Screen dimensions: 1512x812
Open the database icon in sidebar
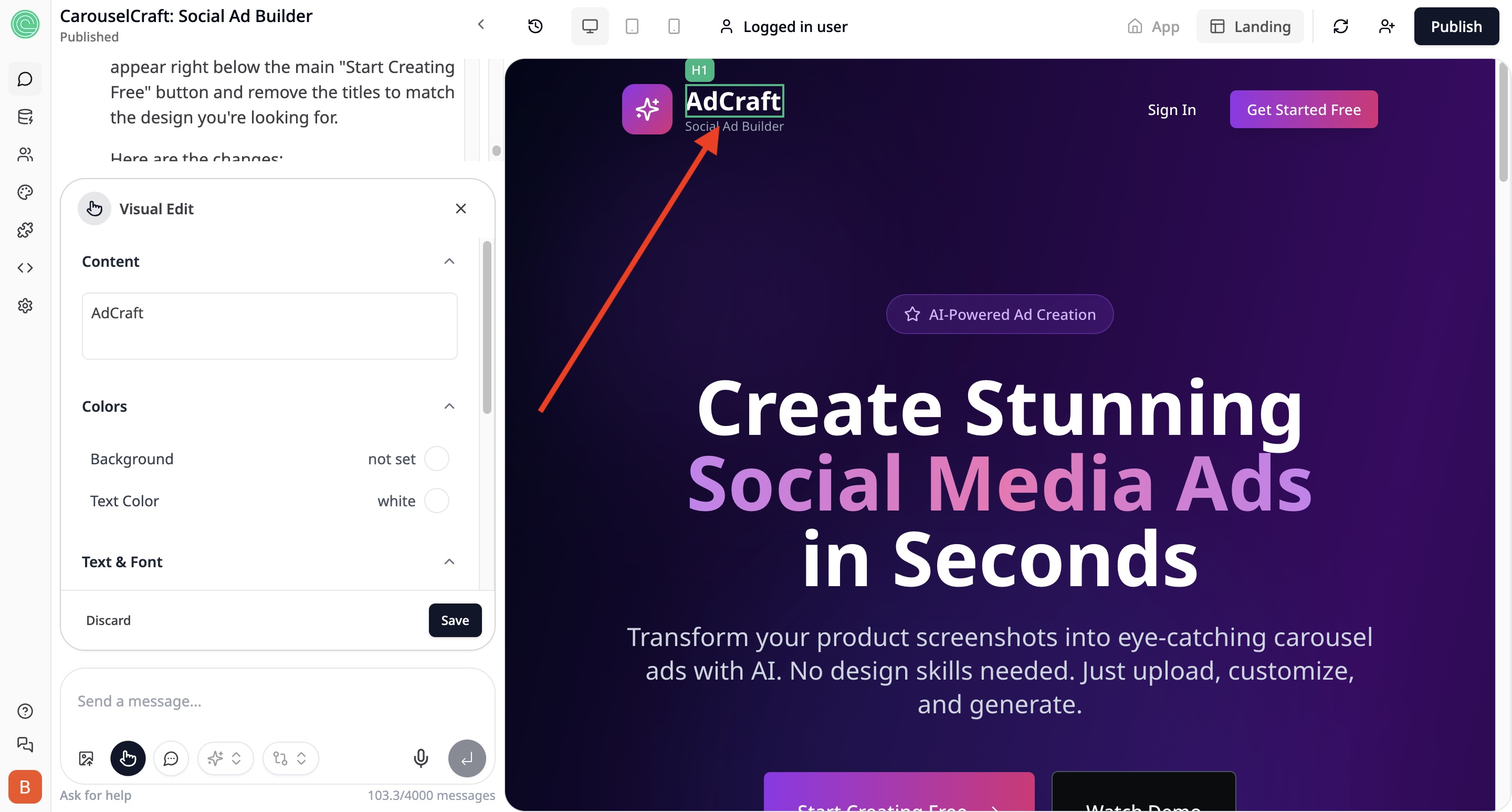point(25,117)
